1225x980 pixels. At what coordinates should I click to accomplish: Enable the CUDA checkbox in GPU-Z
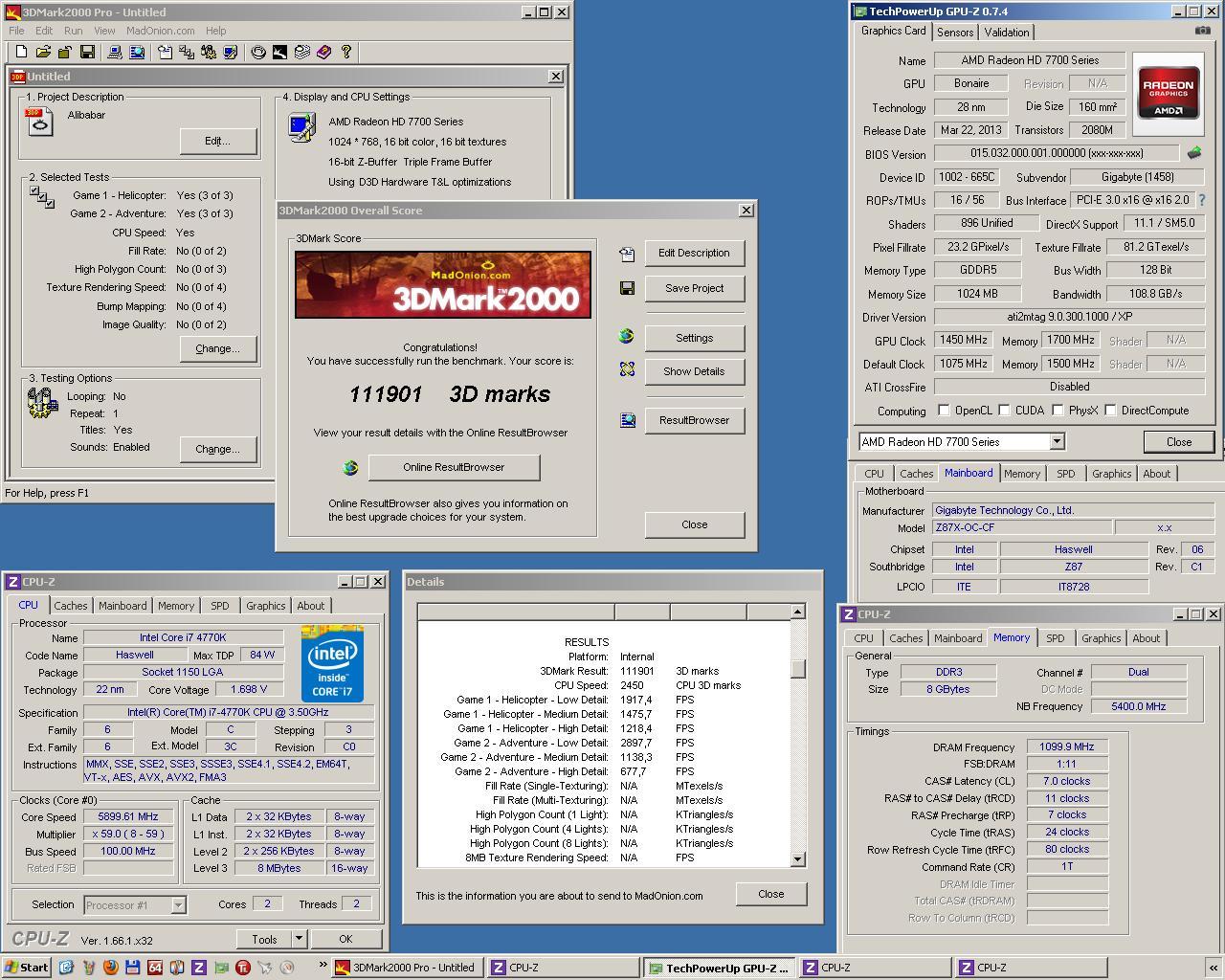click(x=1004, y=411)
